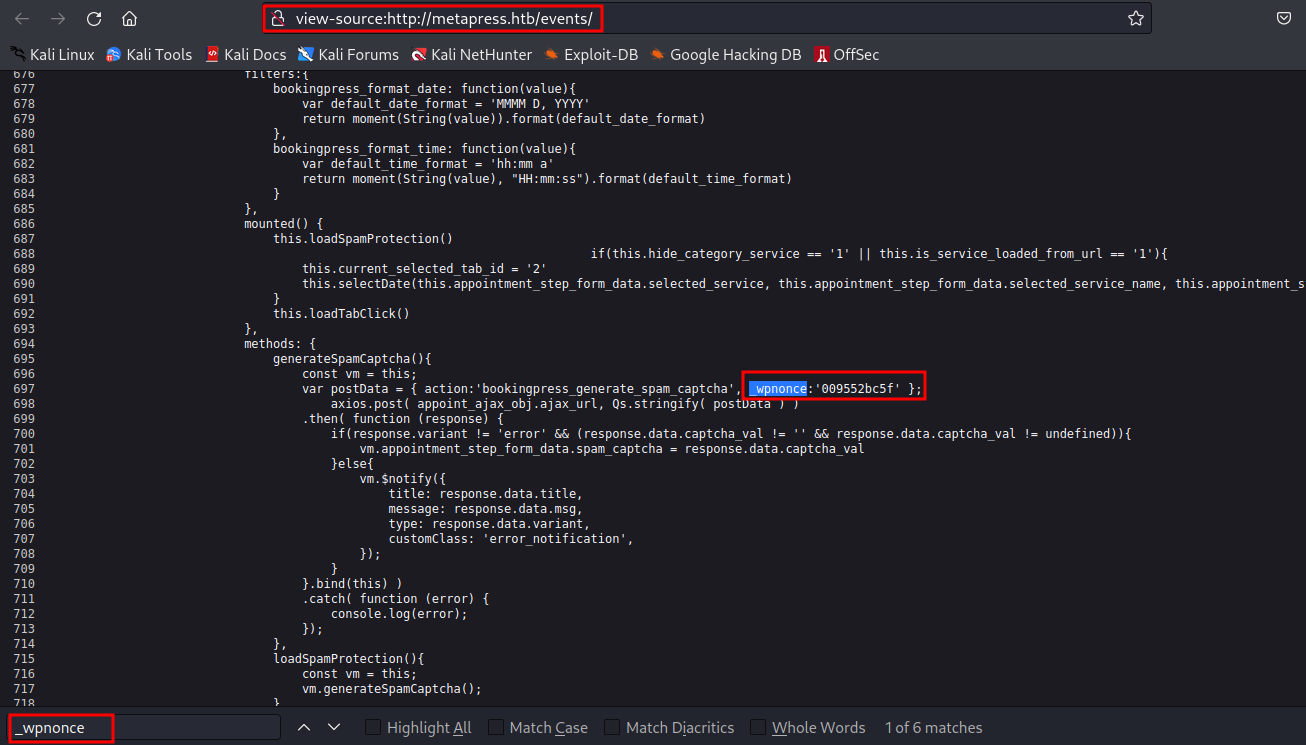Open the Kali Tools bookmark
This screenshot has width=1306, height=745.
tap(149, 55)
